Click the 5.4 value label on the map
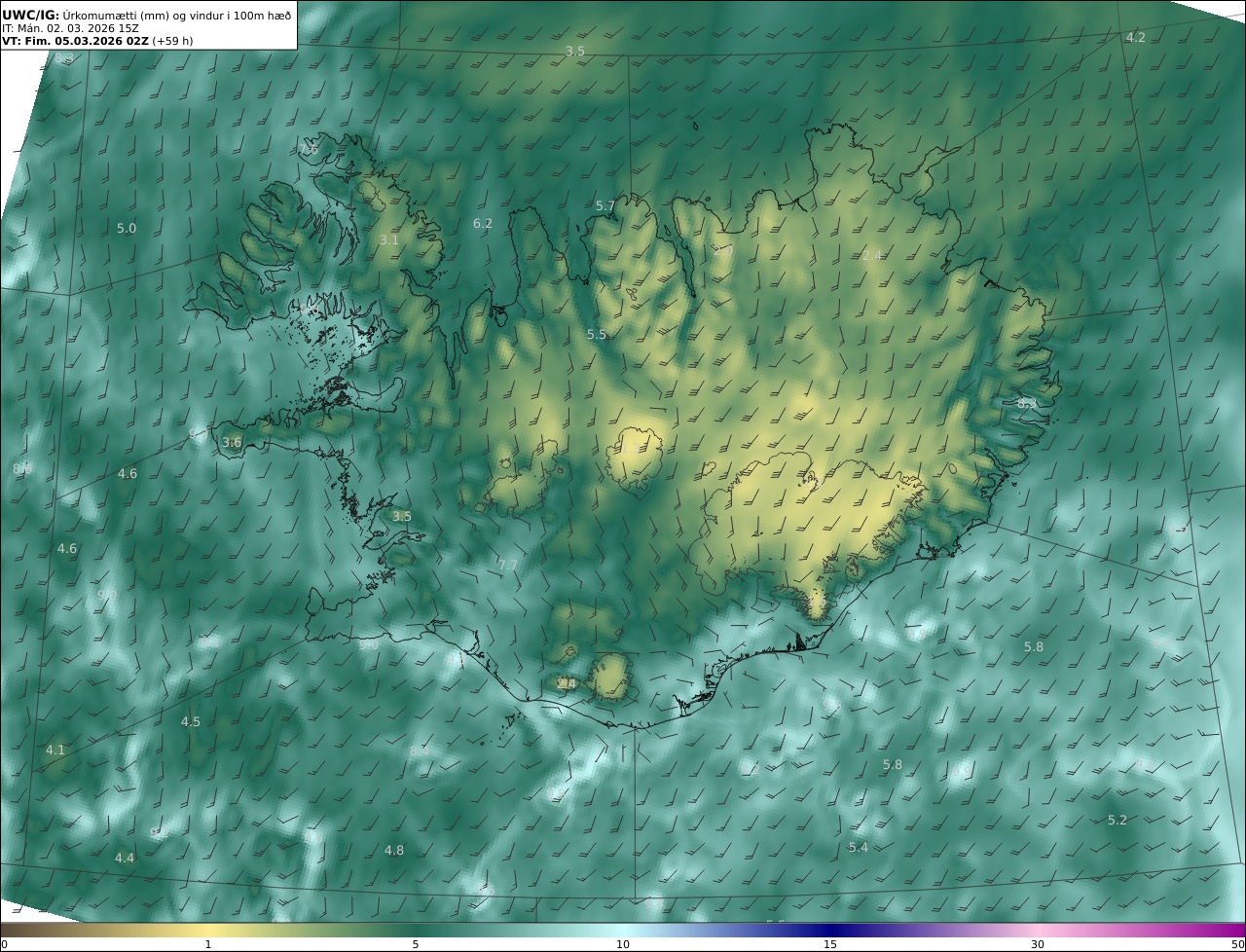The image size is (1246, 952). click(859, 848)
